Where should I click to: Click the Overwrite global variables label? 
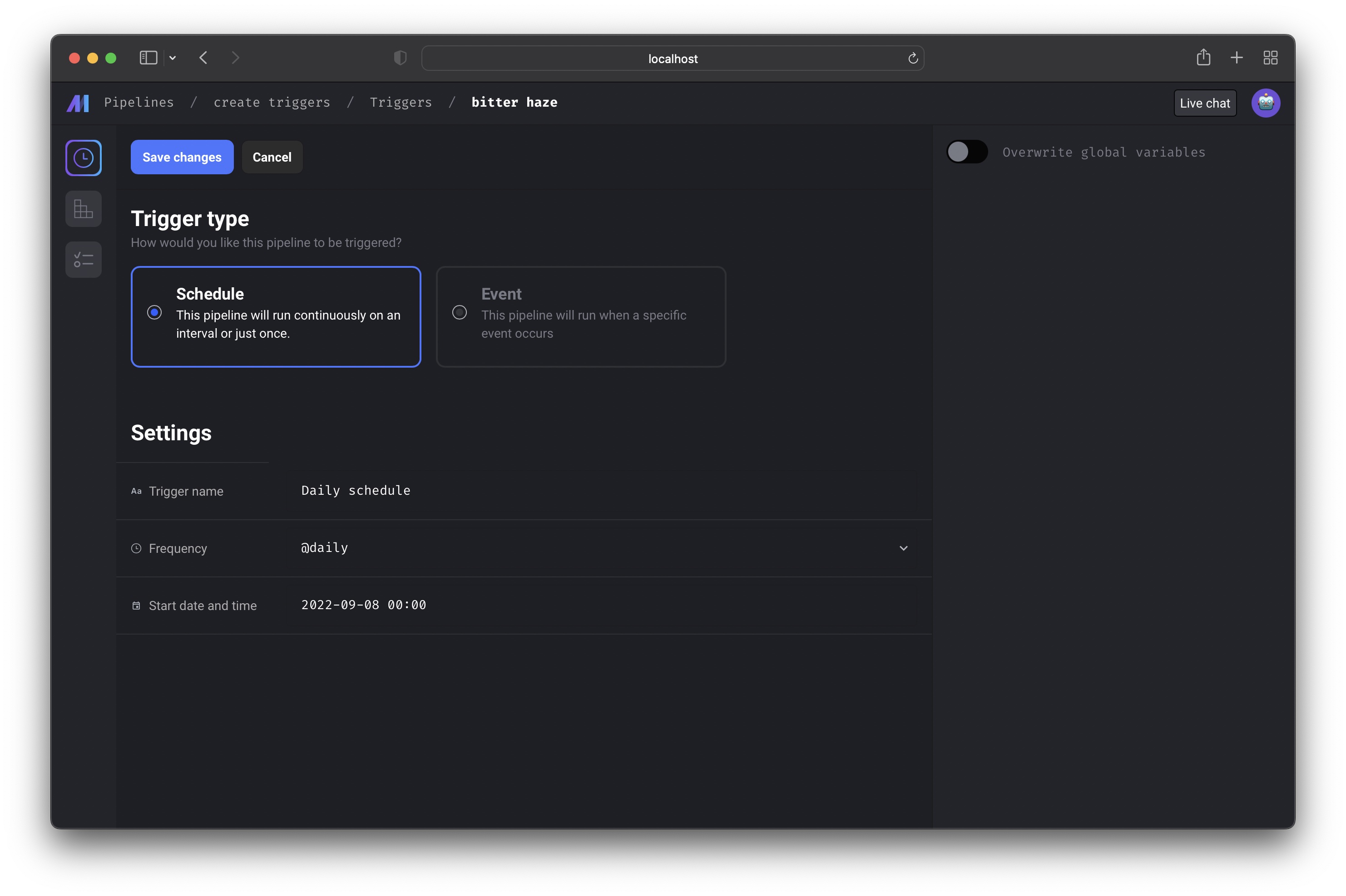pos(1103,153)
